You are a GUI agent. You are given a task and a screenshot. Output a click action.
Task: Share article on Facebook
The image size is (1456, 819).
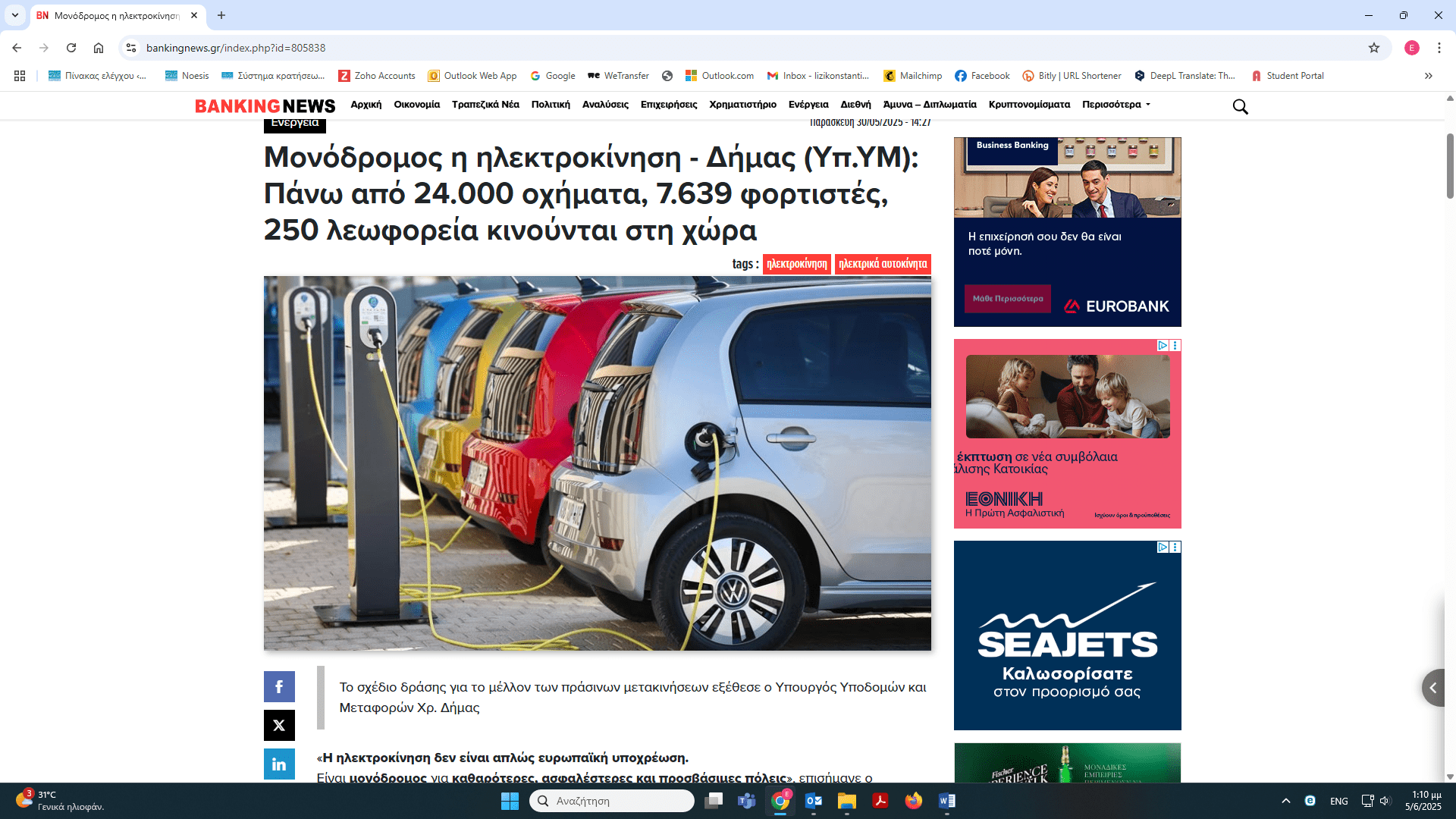279,686
